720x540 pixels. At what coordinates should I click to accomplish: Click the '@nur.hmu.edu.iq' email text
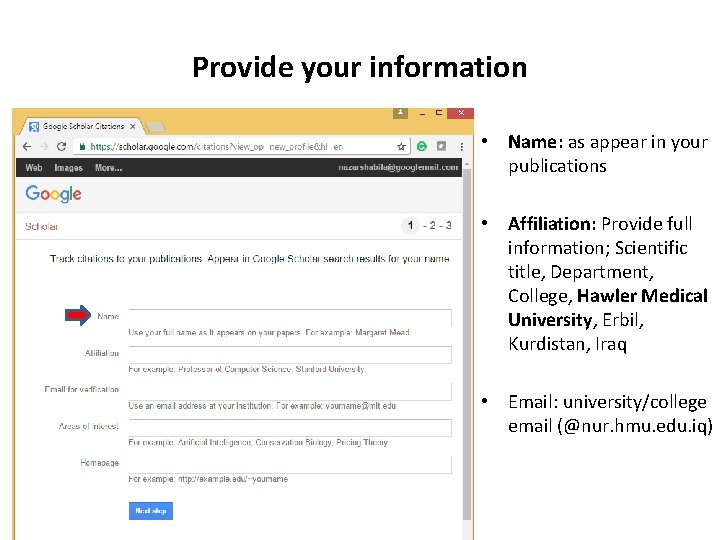638,426
